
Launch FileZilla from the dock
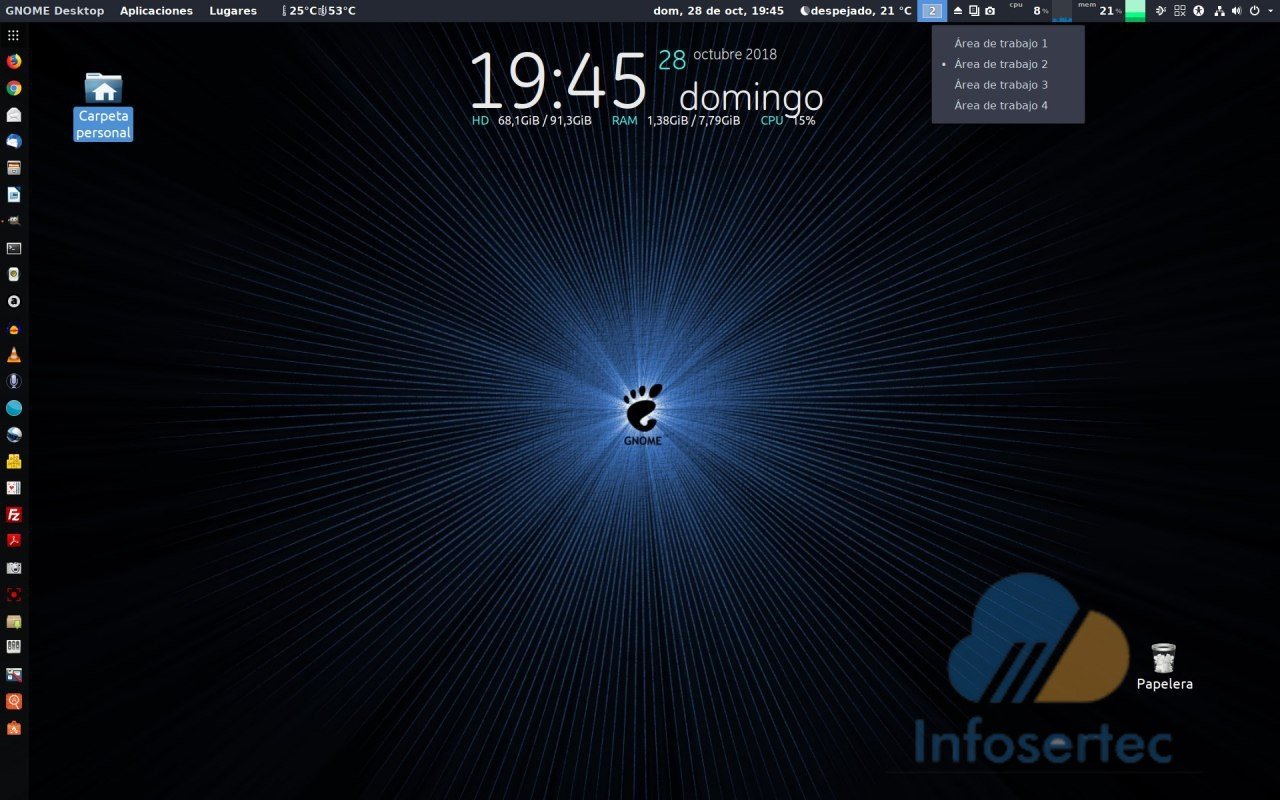click(x=14, y=515)
